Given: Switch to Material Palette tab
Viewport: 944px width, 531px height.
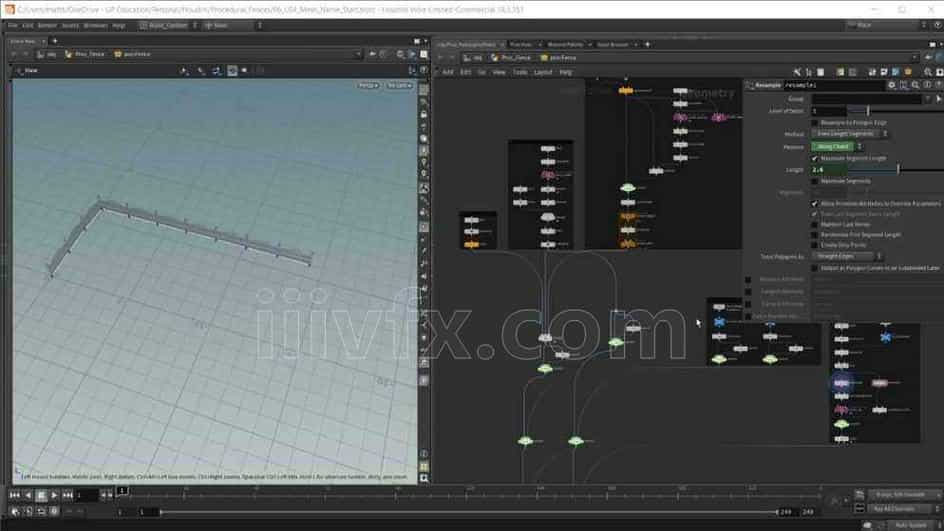Looking at the screenshot, I should point(565,45).
